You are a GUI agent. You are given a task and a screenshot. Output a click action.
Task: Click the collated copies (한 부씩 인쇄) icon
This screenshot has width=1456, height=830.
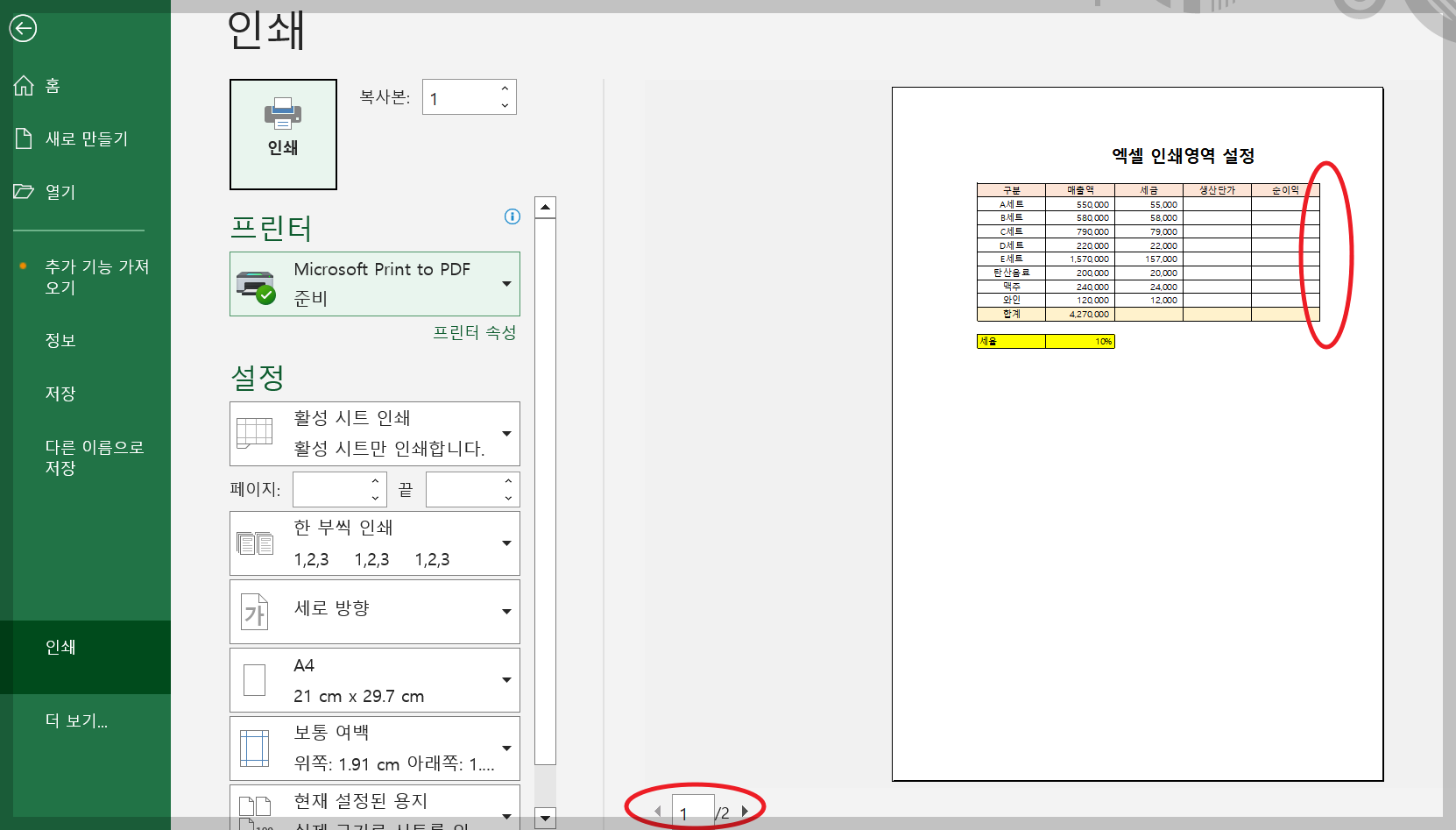[255, 543]
